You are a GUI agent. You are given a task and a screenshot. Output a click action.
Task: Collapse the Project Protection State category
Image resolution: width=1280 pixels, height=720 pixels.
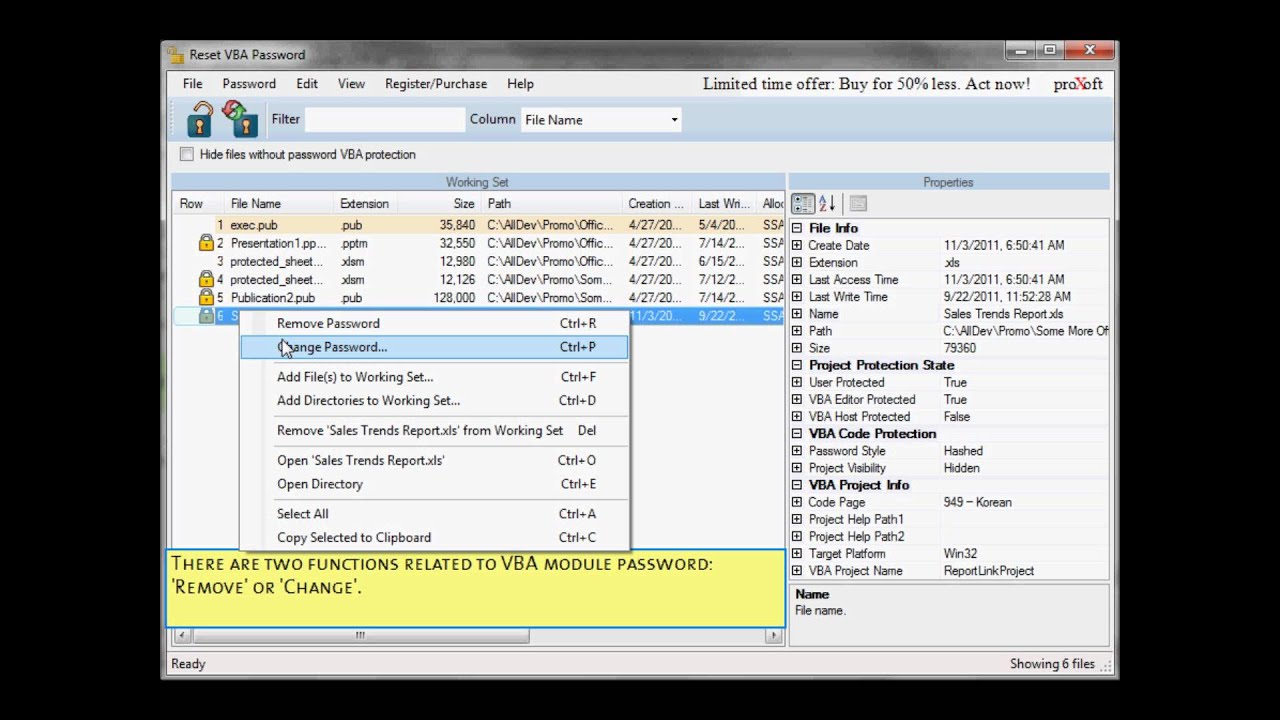click(x=797, y=365)
